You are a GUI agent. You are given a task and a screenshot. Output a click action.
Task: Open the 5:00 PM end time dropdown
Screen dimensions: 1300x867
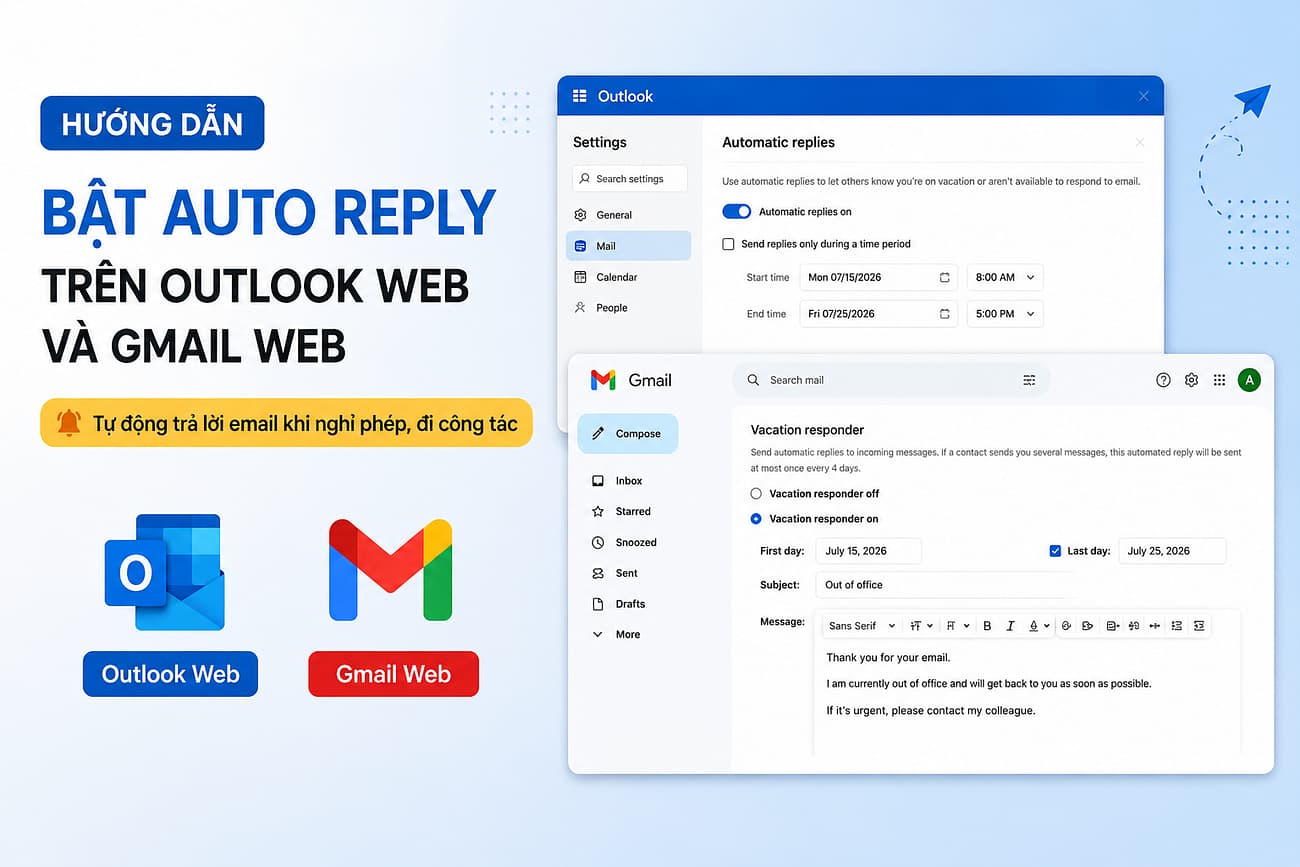(1005, 314)
